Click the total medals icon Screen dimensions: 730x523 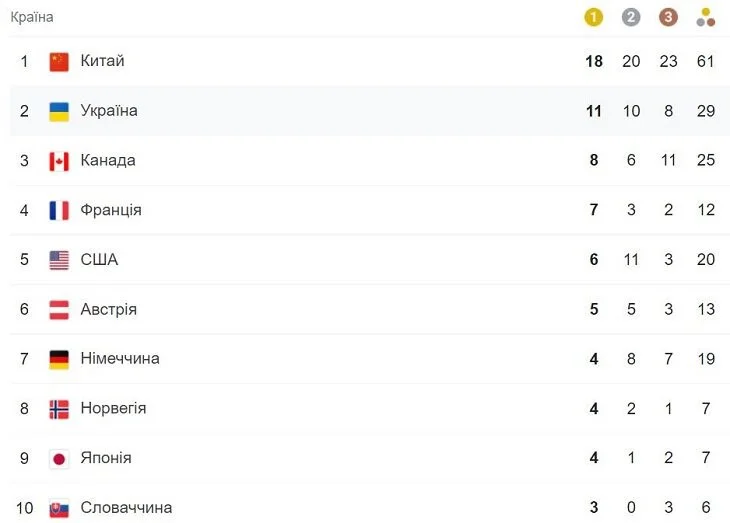706,17
